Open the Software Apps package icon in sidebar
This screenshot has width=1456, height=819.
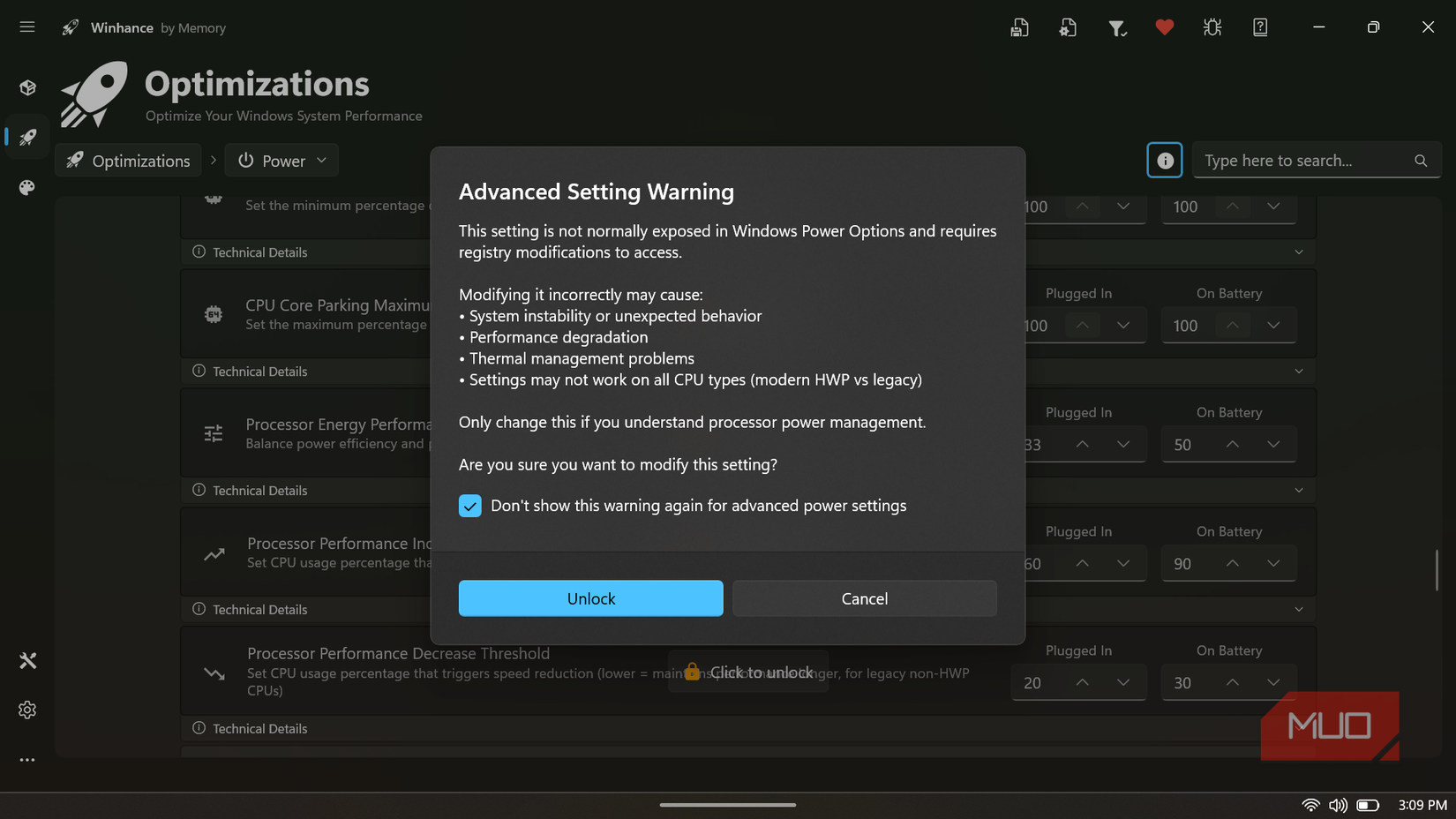(26, 87)
